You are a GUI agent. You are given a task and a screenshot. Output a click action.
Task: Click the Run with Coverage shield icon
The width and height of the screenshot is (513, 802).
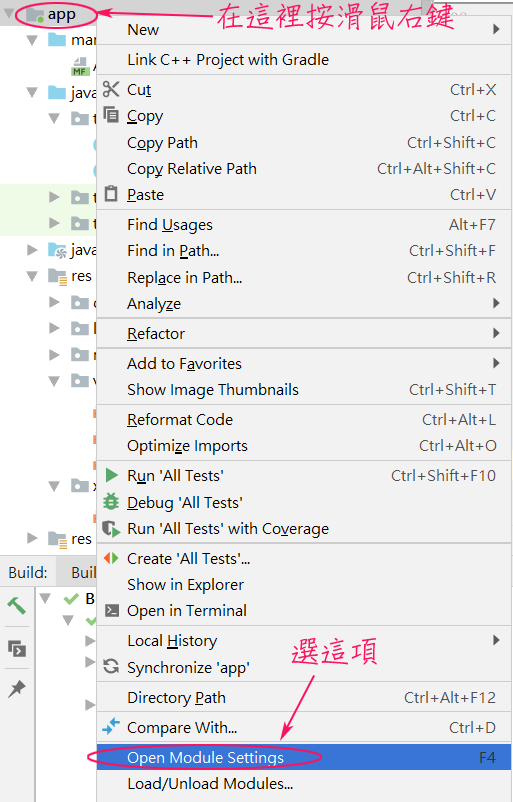click(111, 528)
